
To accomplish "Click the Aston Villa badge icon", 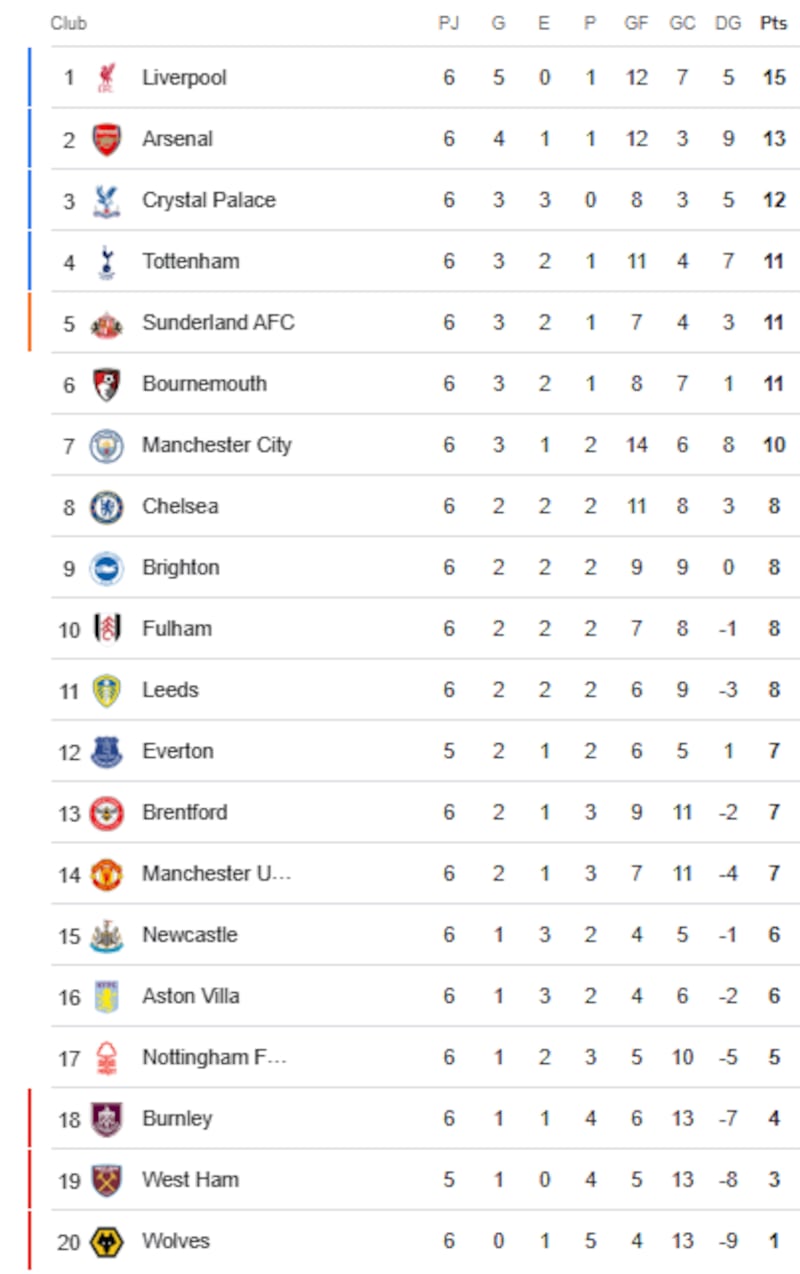I will [107, 996].
